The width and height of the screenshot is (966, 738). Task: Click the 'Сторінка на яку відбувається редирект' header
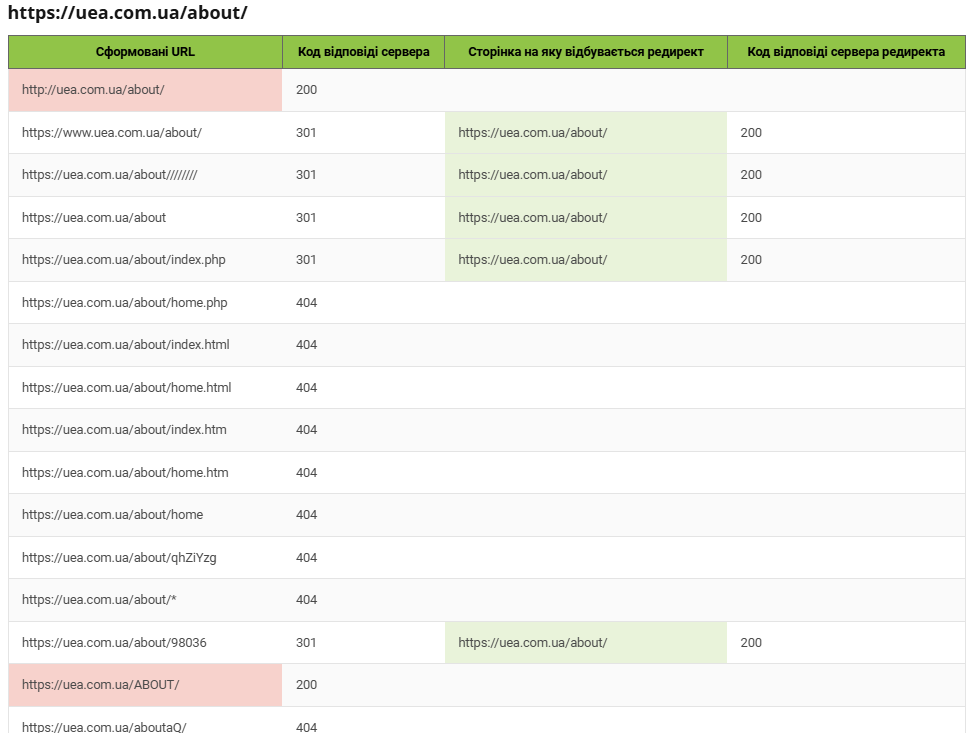(585, 52)
